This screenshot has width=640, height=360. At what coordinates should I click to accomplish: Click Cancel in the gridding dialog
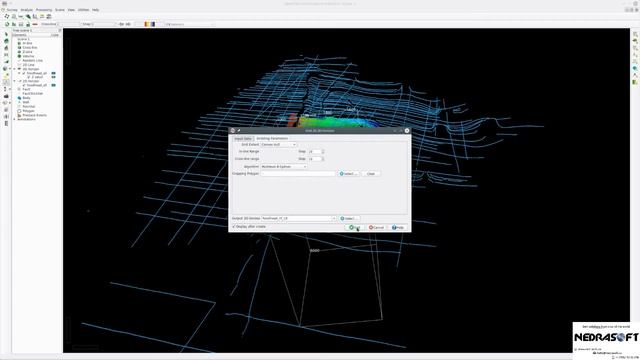coord(376,227)
